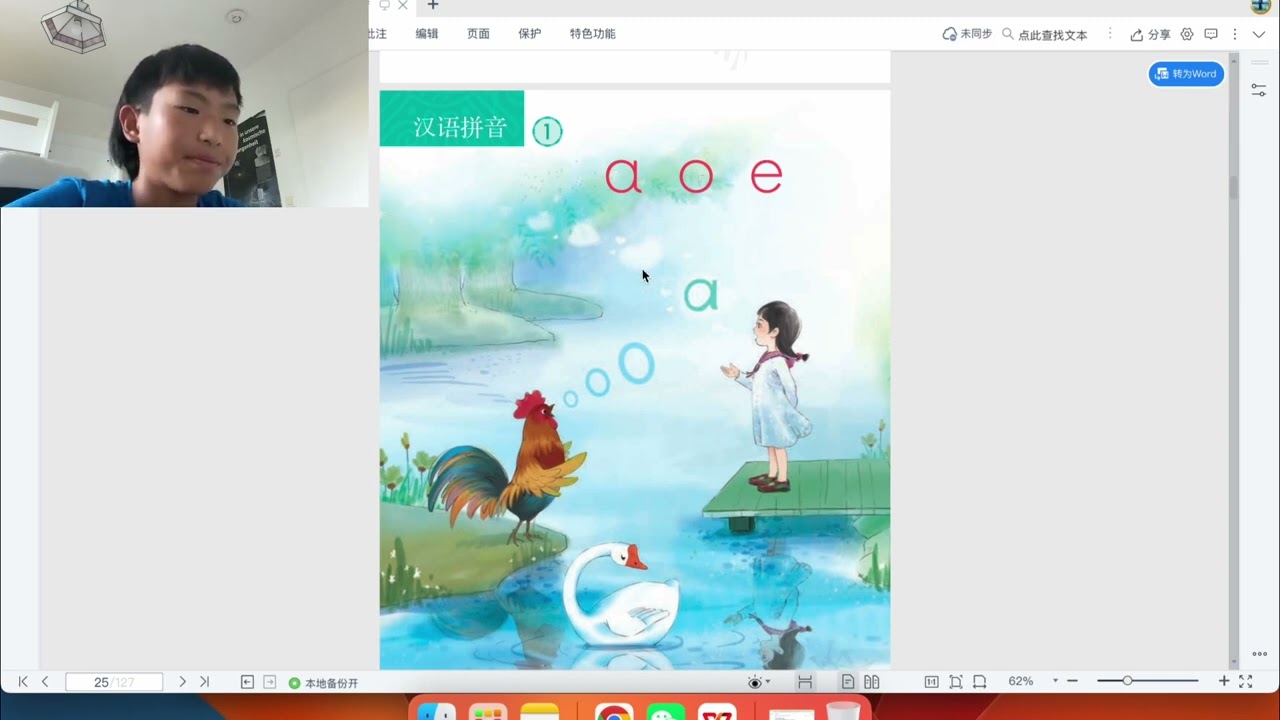Open the feedback comment icon
This screenshot has width=1280, height=720.
point(1211,34)
